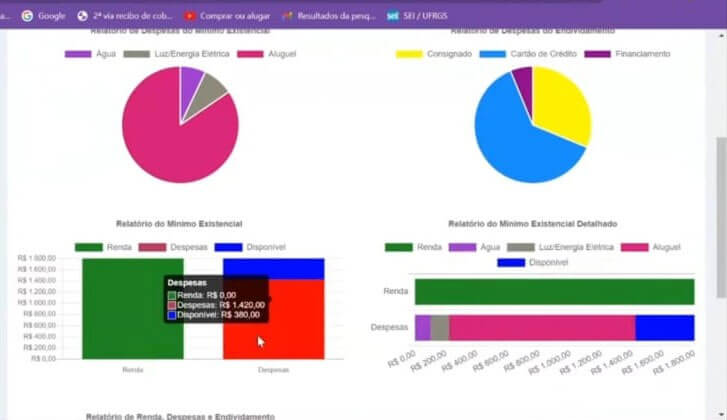Toggle Renda in Mínimo Existencial bar chart legend

(103, 247)
